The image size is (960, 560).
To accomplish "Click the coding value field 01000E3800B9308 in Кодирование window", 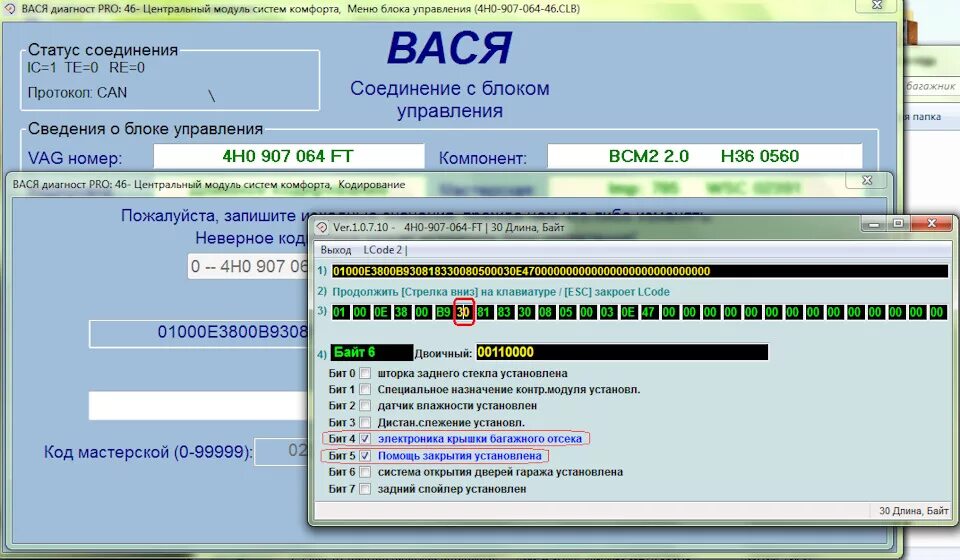I will (200, 333).
